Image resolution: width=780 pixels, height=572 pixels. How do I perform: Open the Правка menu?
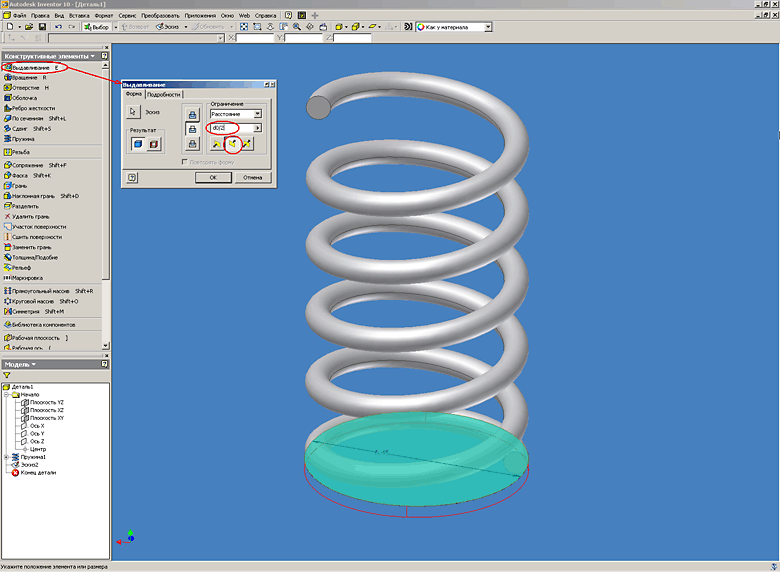point(40,15)
